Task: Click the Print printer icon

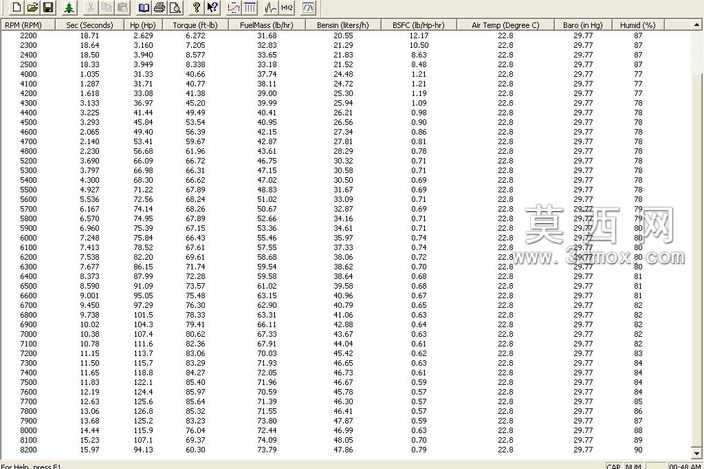Action: pos(159,7)
